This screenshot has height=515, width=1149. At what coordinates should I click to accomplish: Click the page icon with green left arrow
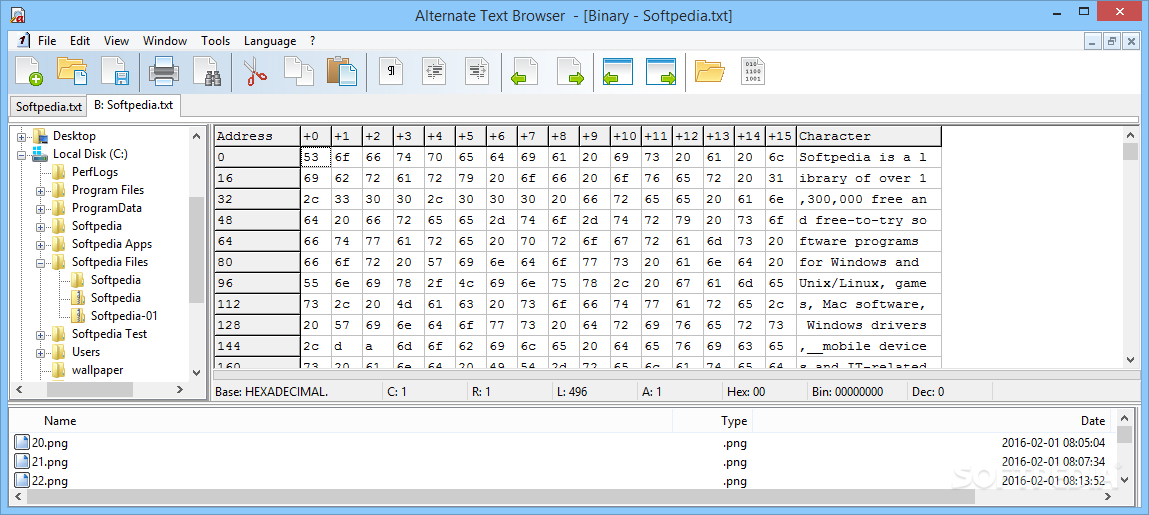(x=525, y=72)
